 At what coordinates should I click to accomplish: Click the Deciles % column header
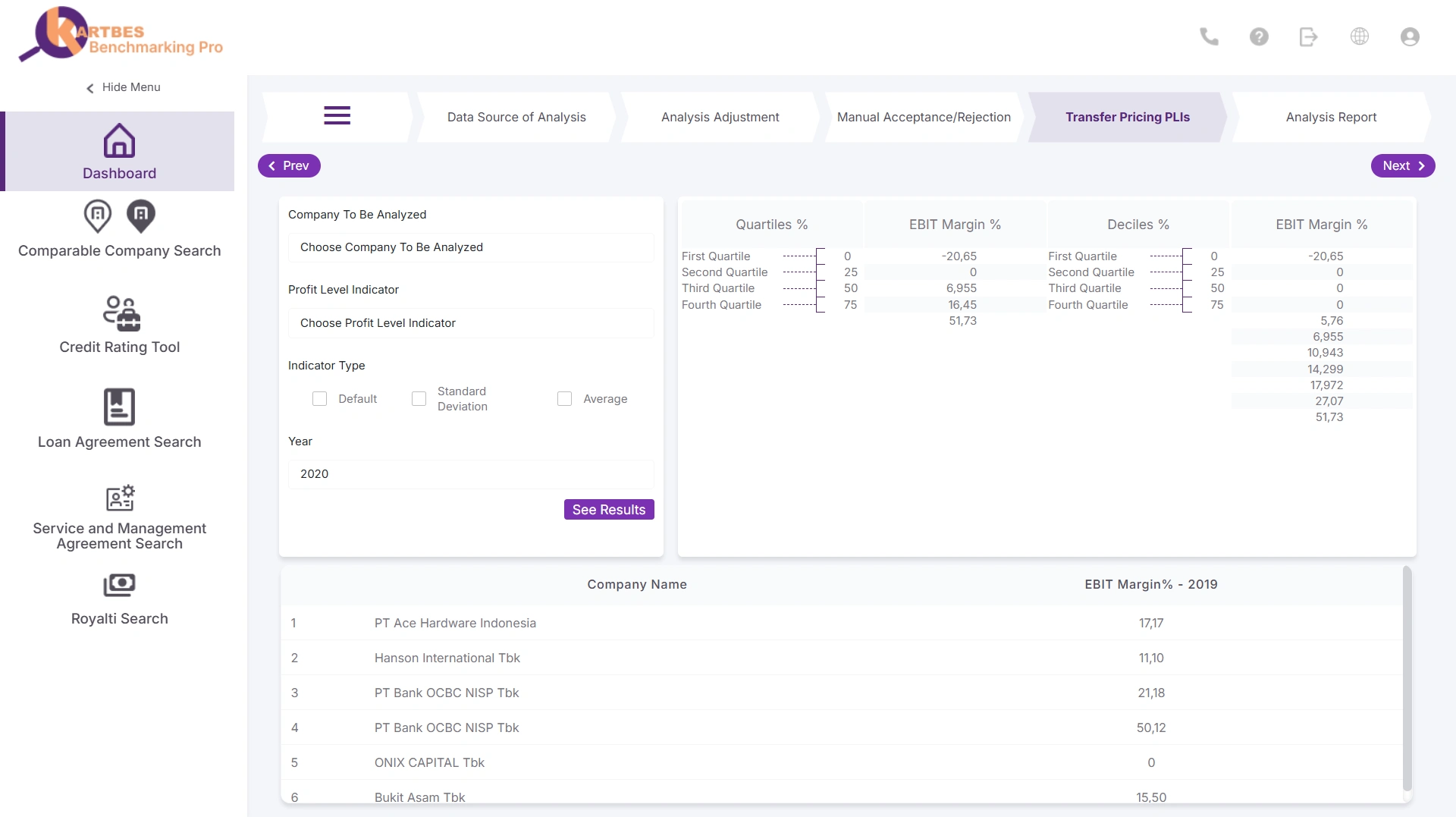point(1138,225)
